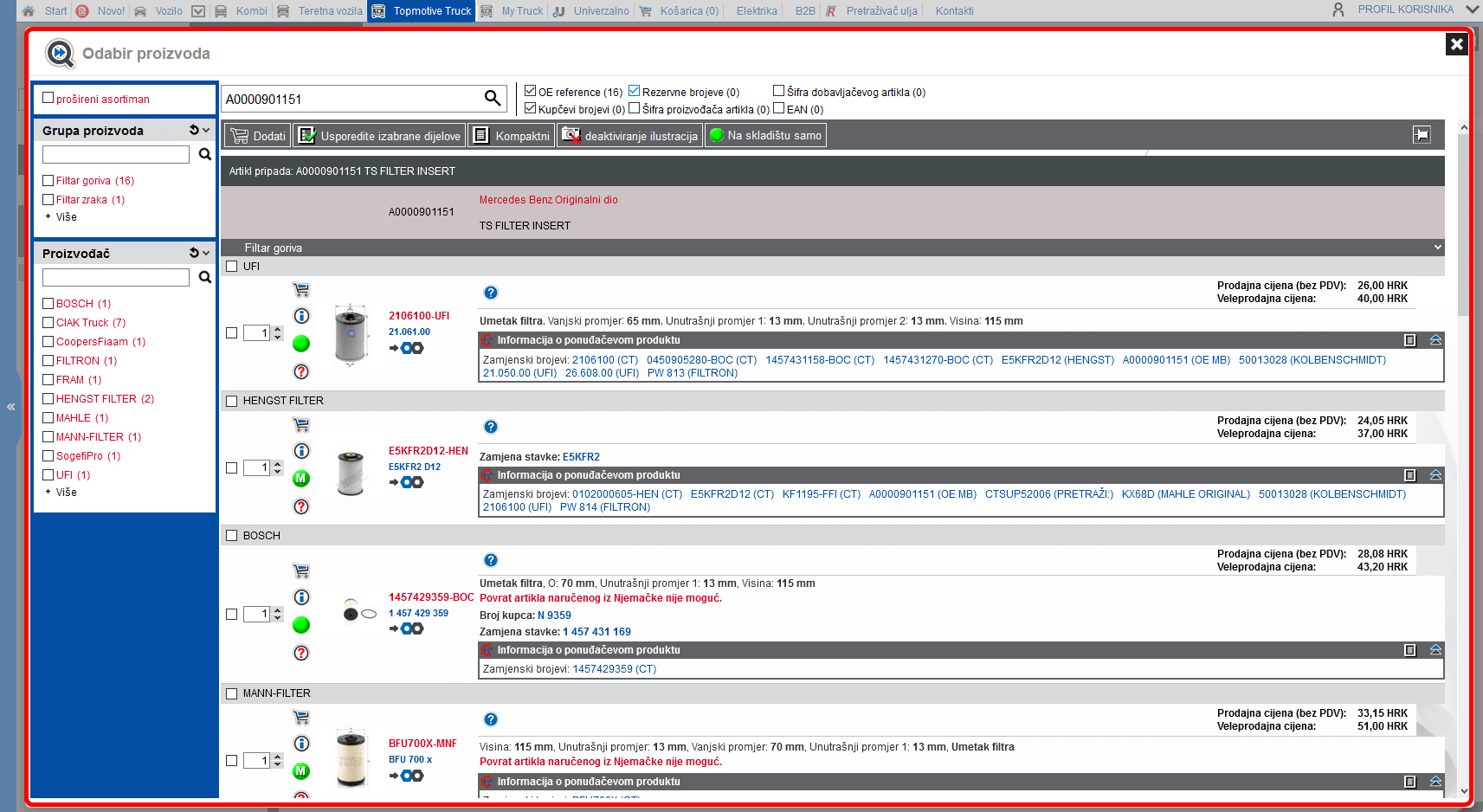Click UFI filter product thumbnail image
This screenshot has width=1483, height=812.
coord(351,336)
